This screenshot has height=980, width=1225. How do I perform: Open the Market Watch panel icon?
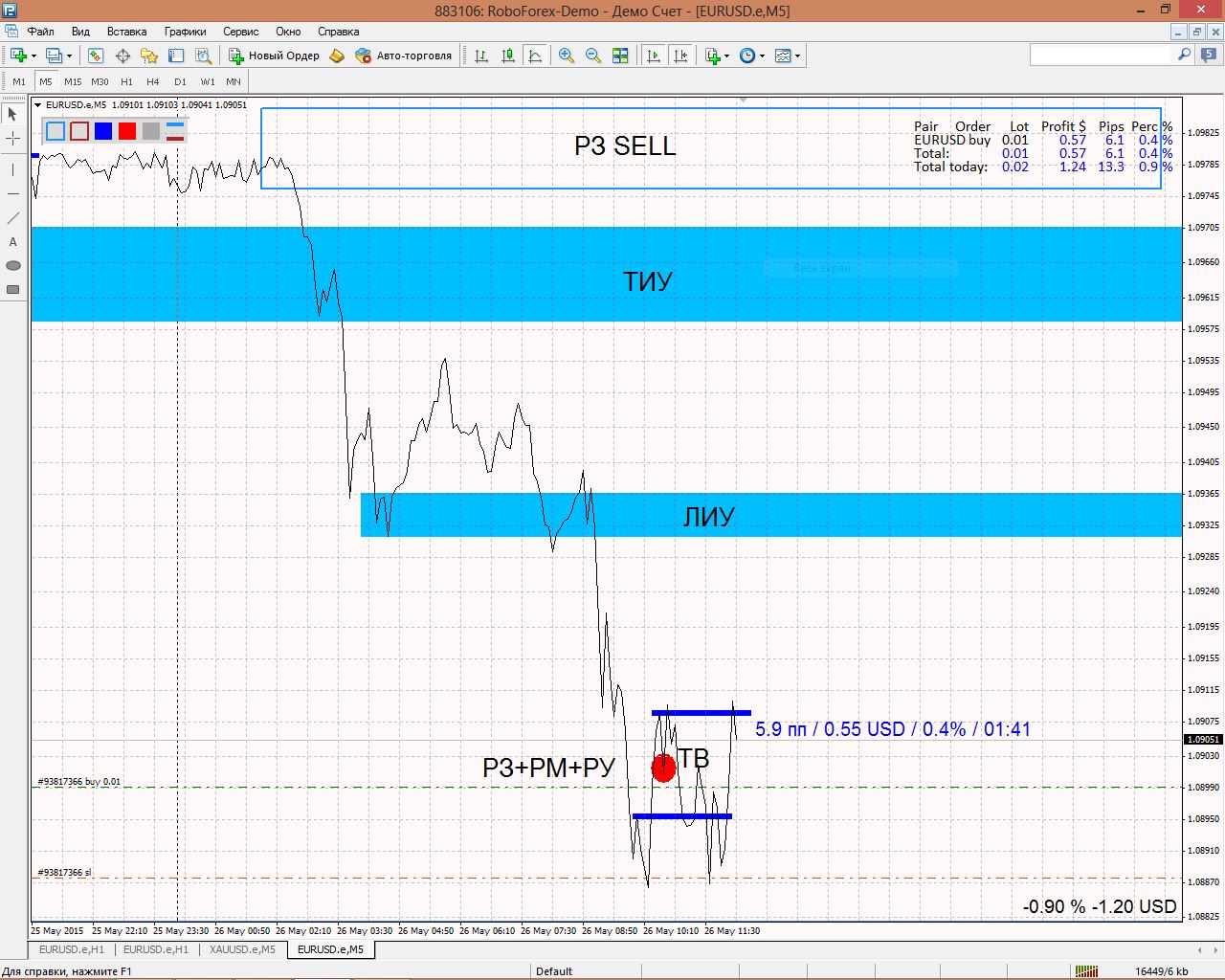96,56
